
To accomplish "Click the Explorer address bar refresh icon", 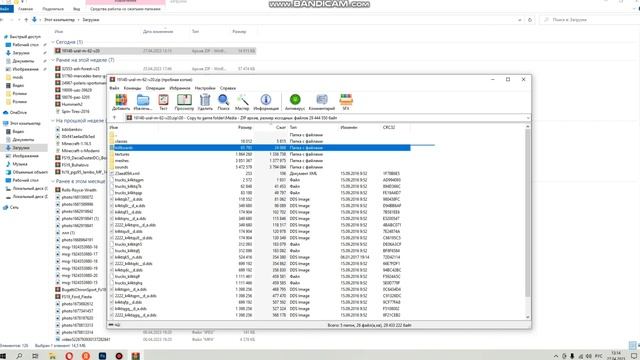I will coord(530,20).
